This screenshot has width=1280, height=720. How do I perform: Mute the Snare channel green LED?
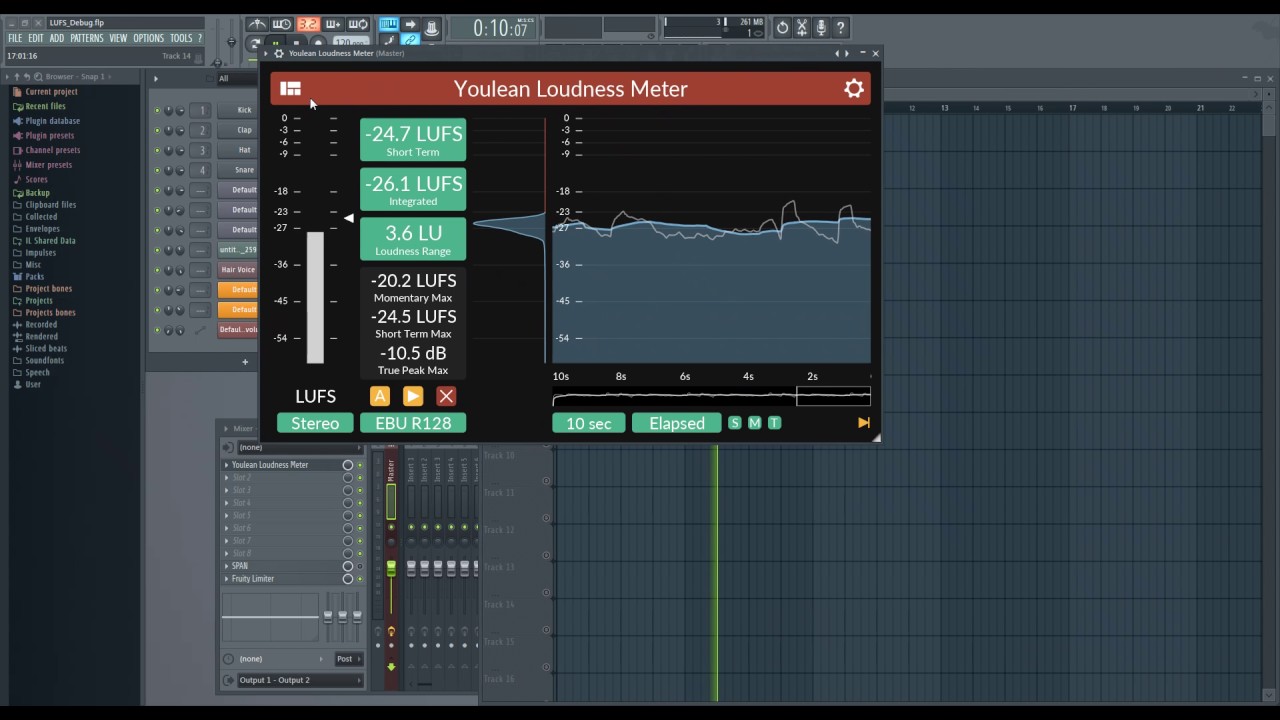(x=157, y=170)
